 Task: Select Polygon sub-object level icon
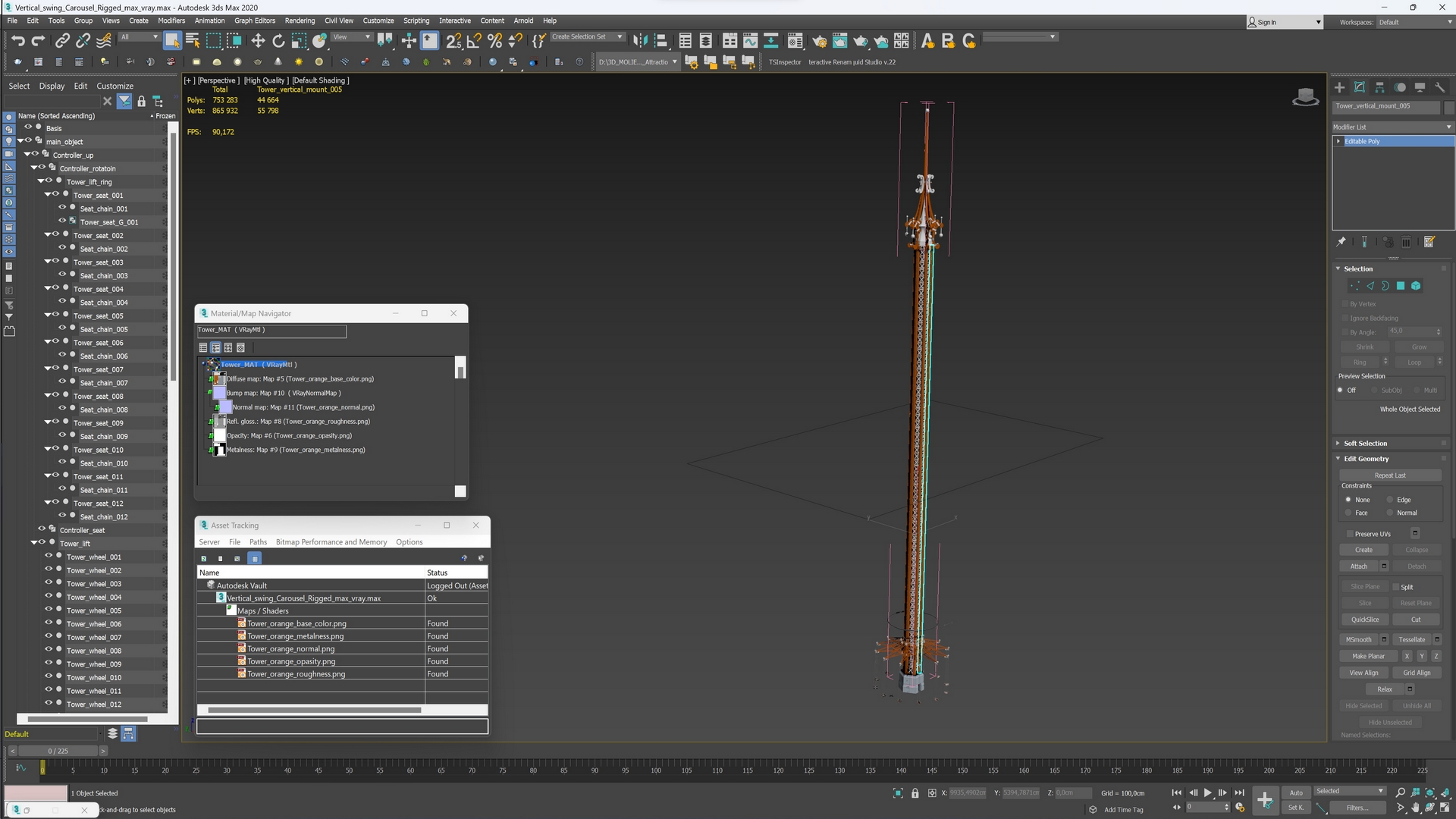tap(1401, 286)
